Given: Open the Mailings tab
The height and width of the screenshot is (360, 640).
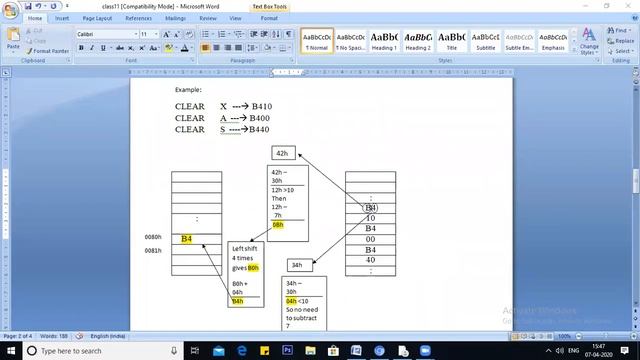Looking at the screenshot, I should click(x=176, y=18).
